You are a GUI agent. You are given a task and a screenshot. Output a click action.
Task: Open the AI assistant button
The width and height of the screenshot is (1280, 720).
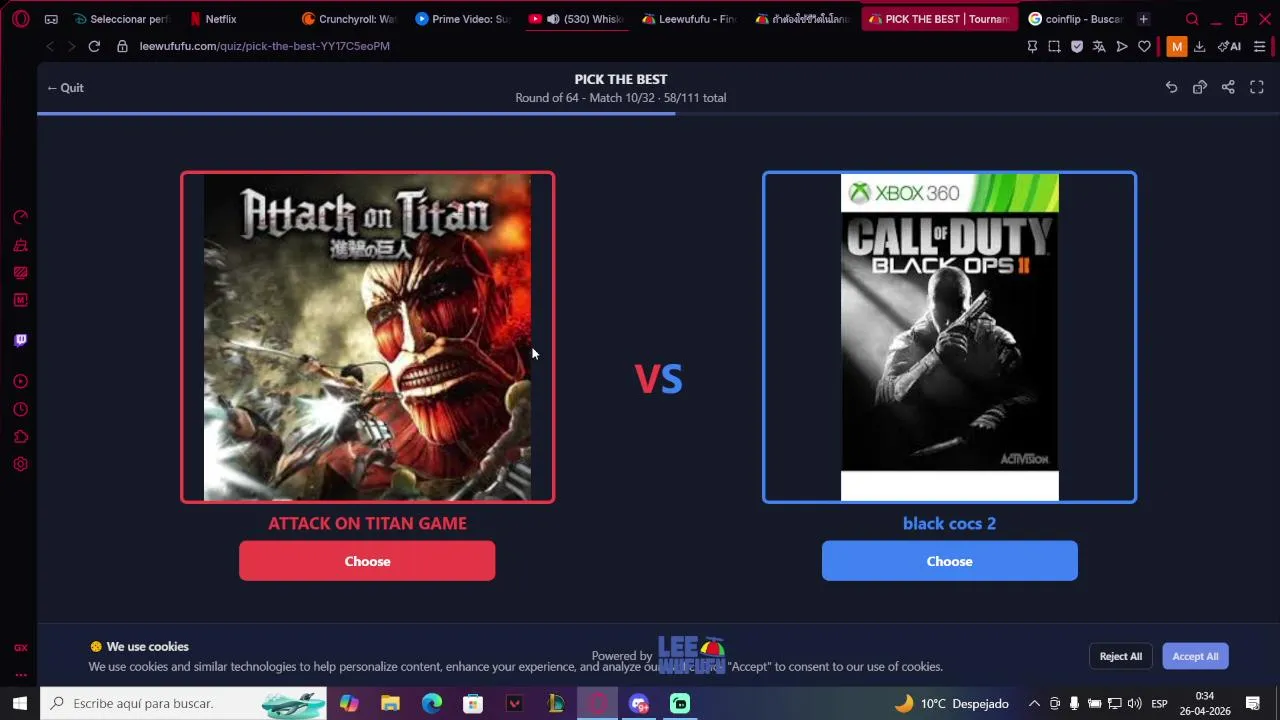pyautogui.click(x=1229, y=46)
